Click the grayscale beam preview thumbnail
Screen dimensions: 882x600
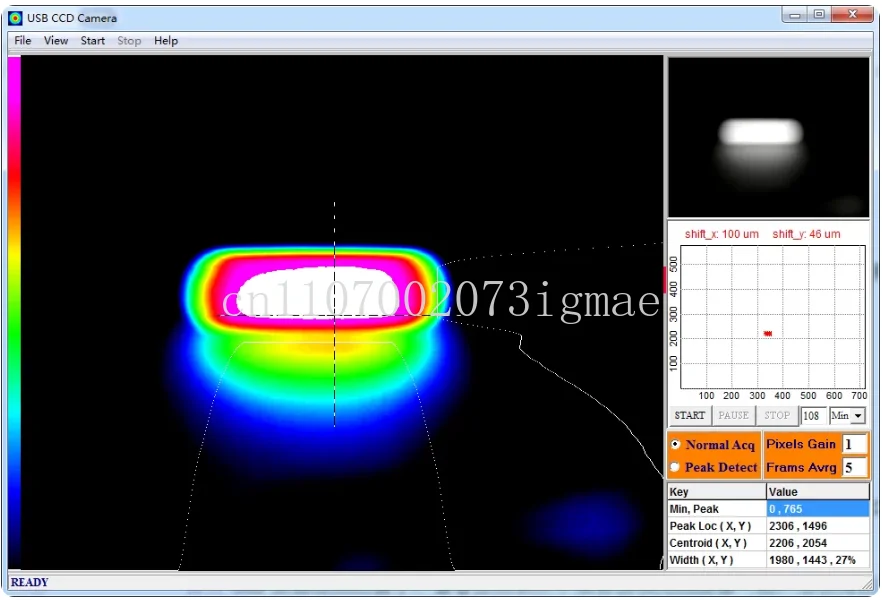coord(768,138)
